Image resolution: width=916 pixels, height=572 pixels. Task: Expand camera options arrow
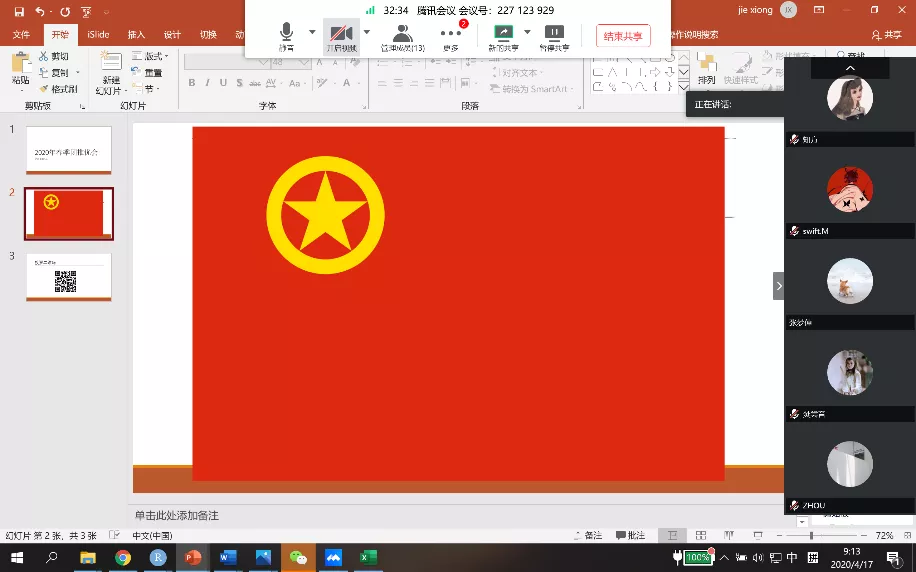click(x=366, y=32)
